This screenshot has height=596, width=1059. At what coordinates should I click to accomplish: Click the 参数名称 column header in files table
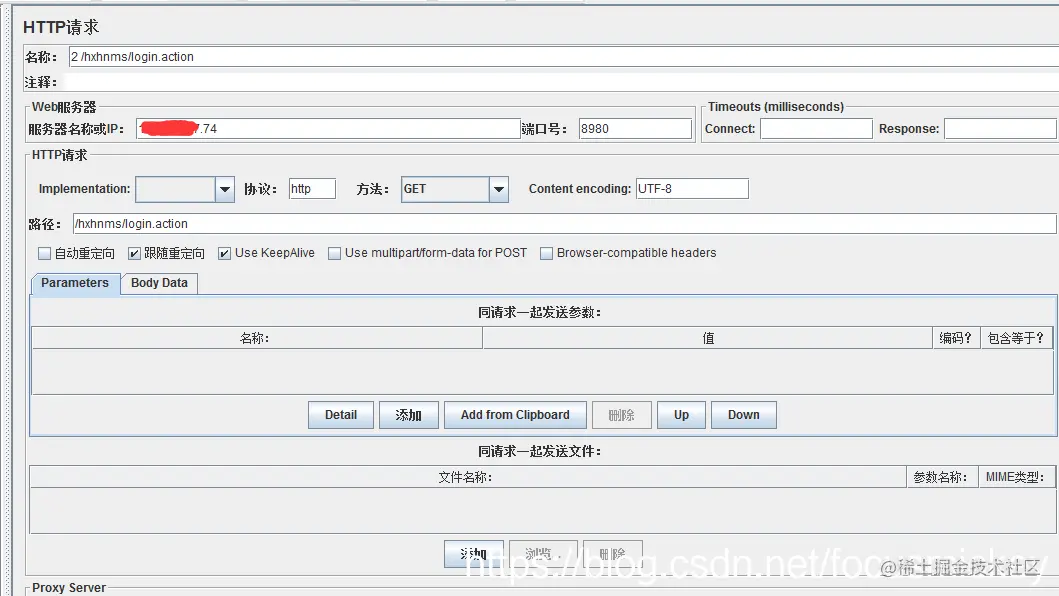(x=942, y=477)
